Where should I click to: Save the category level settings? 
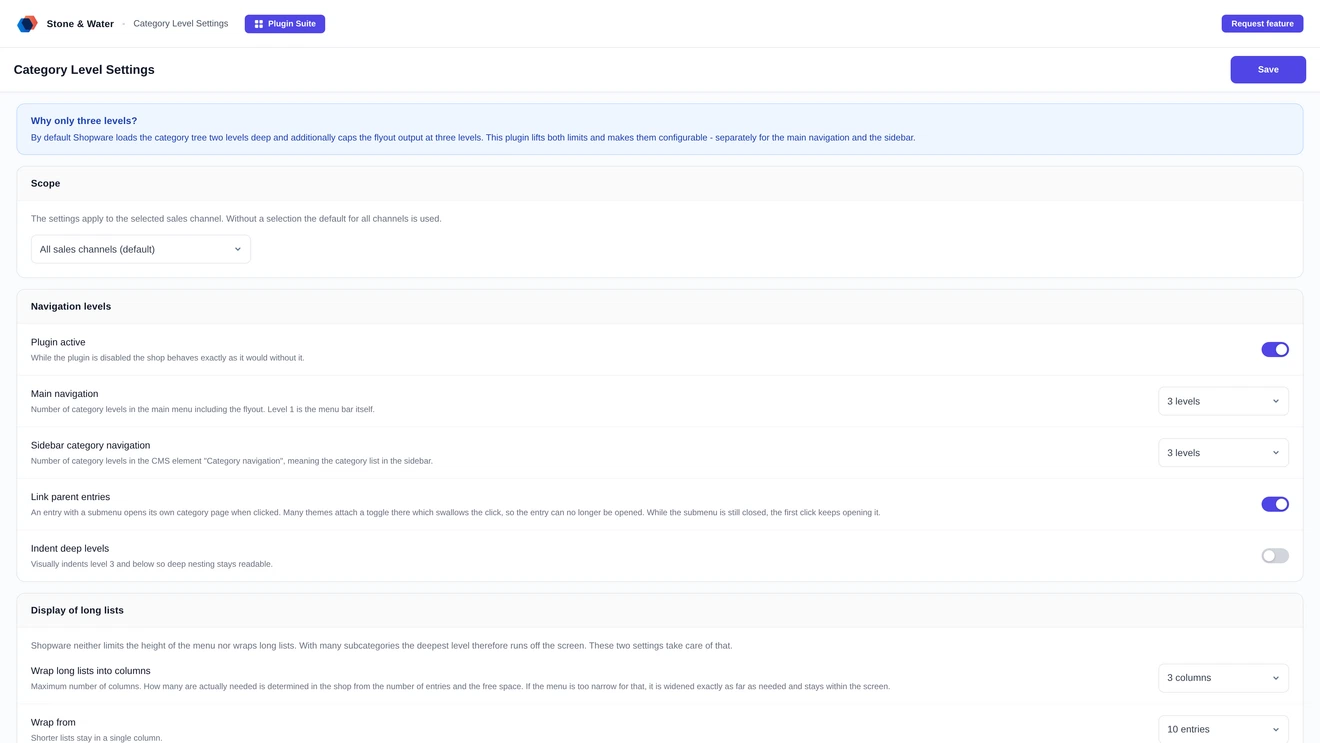point(1268,70)
